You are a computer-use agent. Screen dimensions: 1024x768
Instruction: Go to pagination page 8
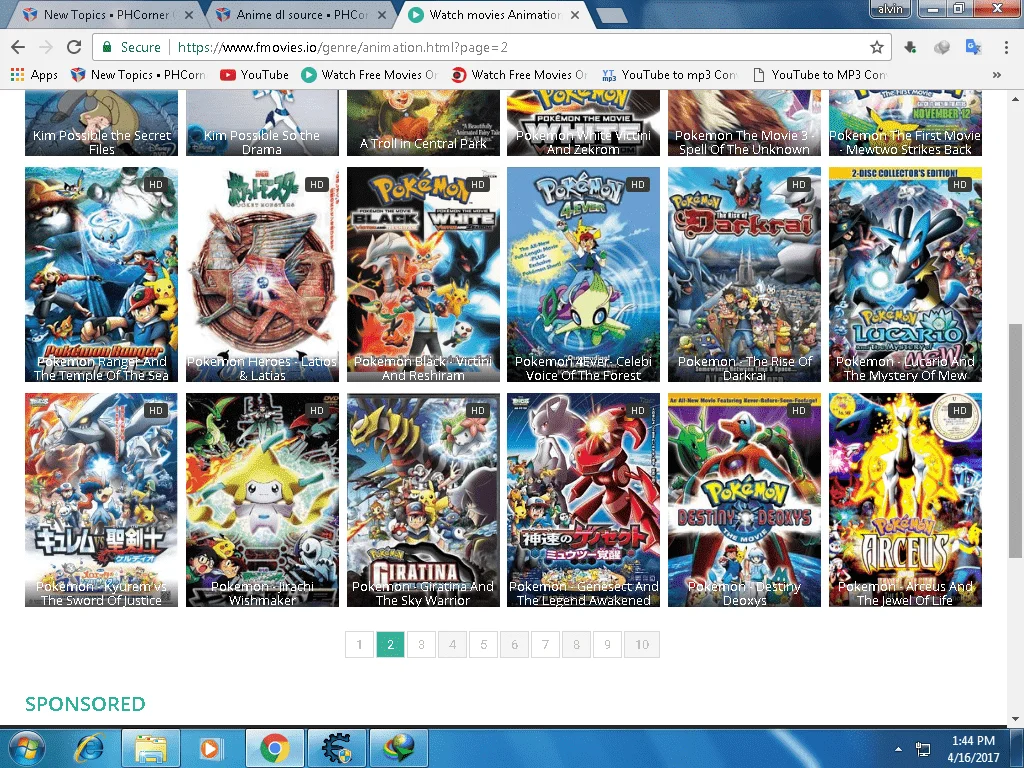pyautogui.click(x=577, y=645)
